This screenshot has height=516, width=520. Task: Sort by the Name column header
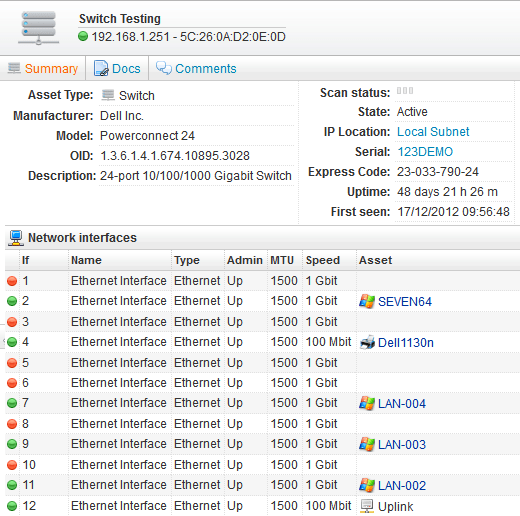[x=86, y=260]
